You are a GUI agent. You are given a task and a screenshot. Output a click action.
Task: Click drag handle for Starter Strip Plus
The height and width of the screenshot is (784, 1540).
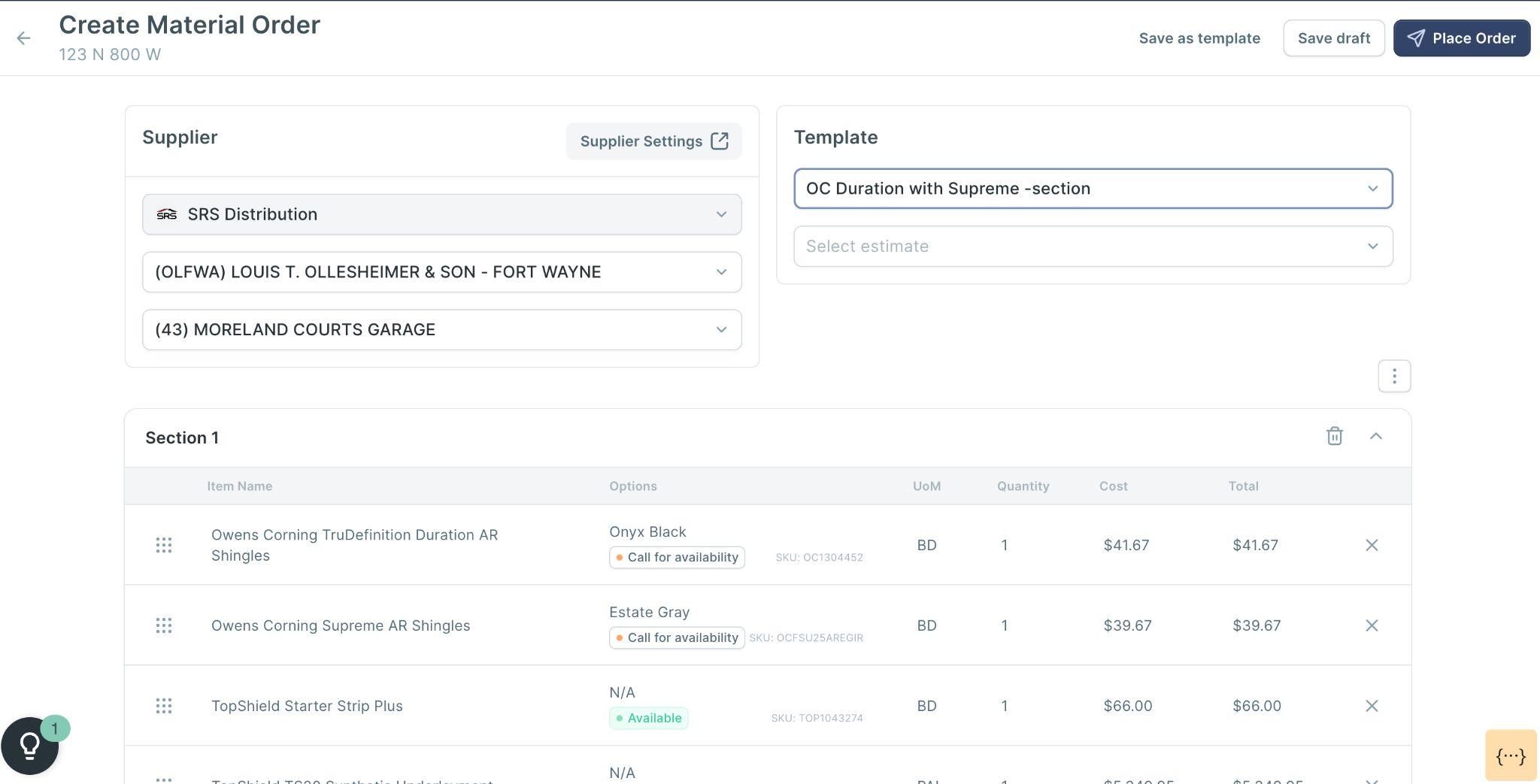163,706
